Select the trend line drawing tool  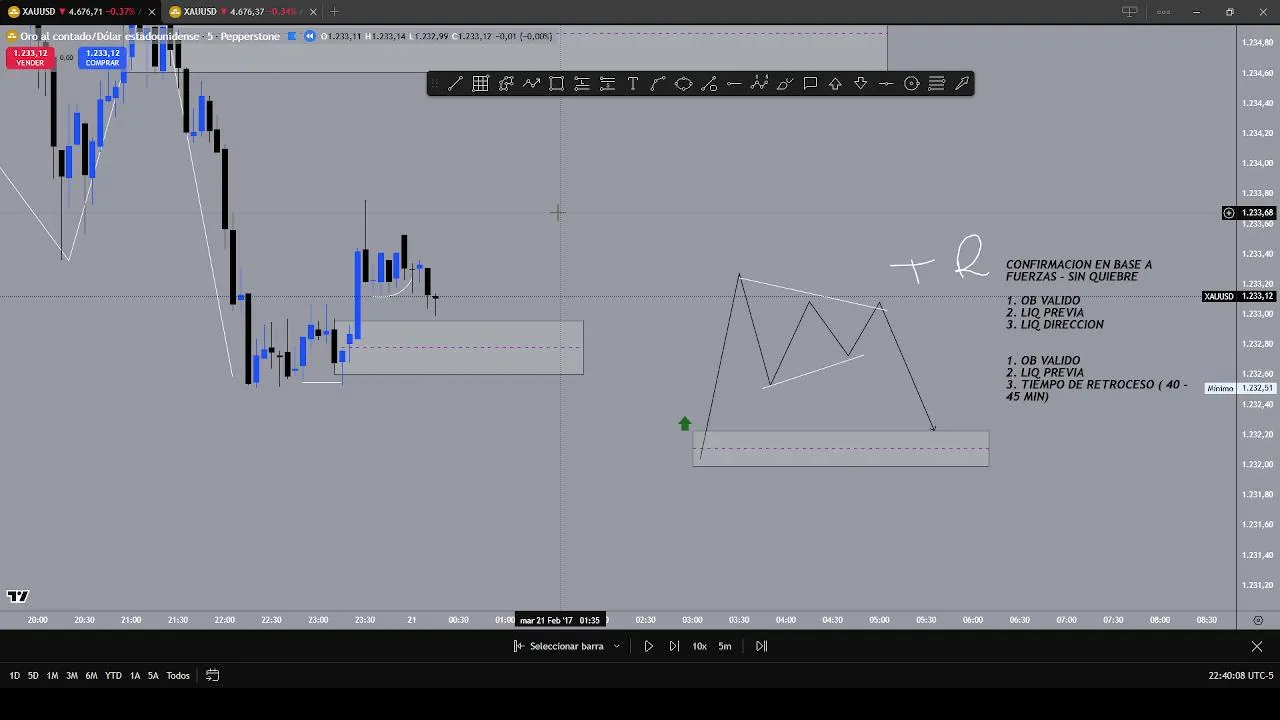[x=455, y=84]
